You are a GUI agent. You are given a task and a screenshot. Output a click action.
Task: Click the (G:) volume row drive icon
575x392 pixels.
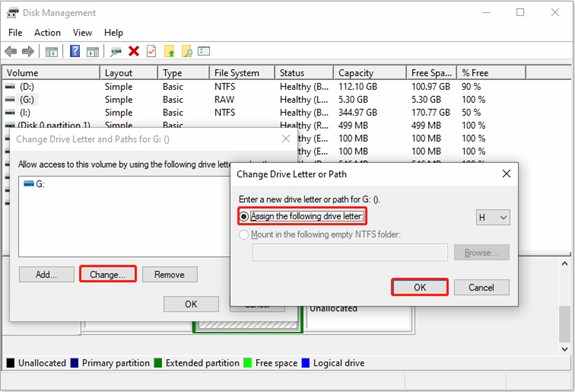[x=10, y=99]
